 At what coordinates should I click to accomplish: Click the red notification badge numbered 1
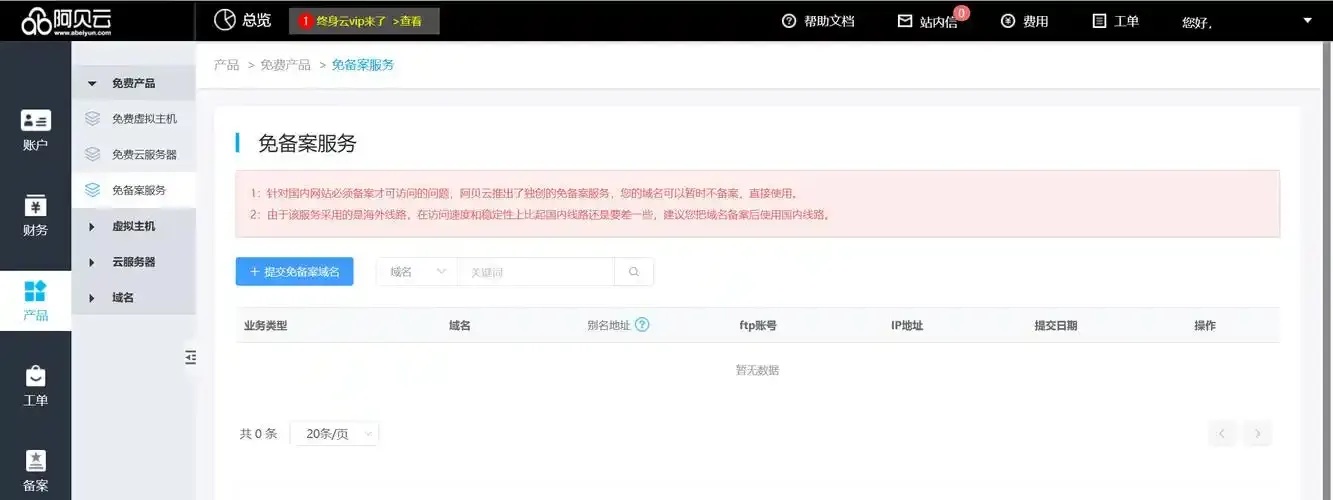pos(305,21)
